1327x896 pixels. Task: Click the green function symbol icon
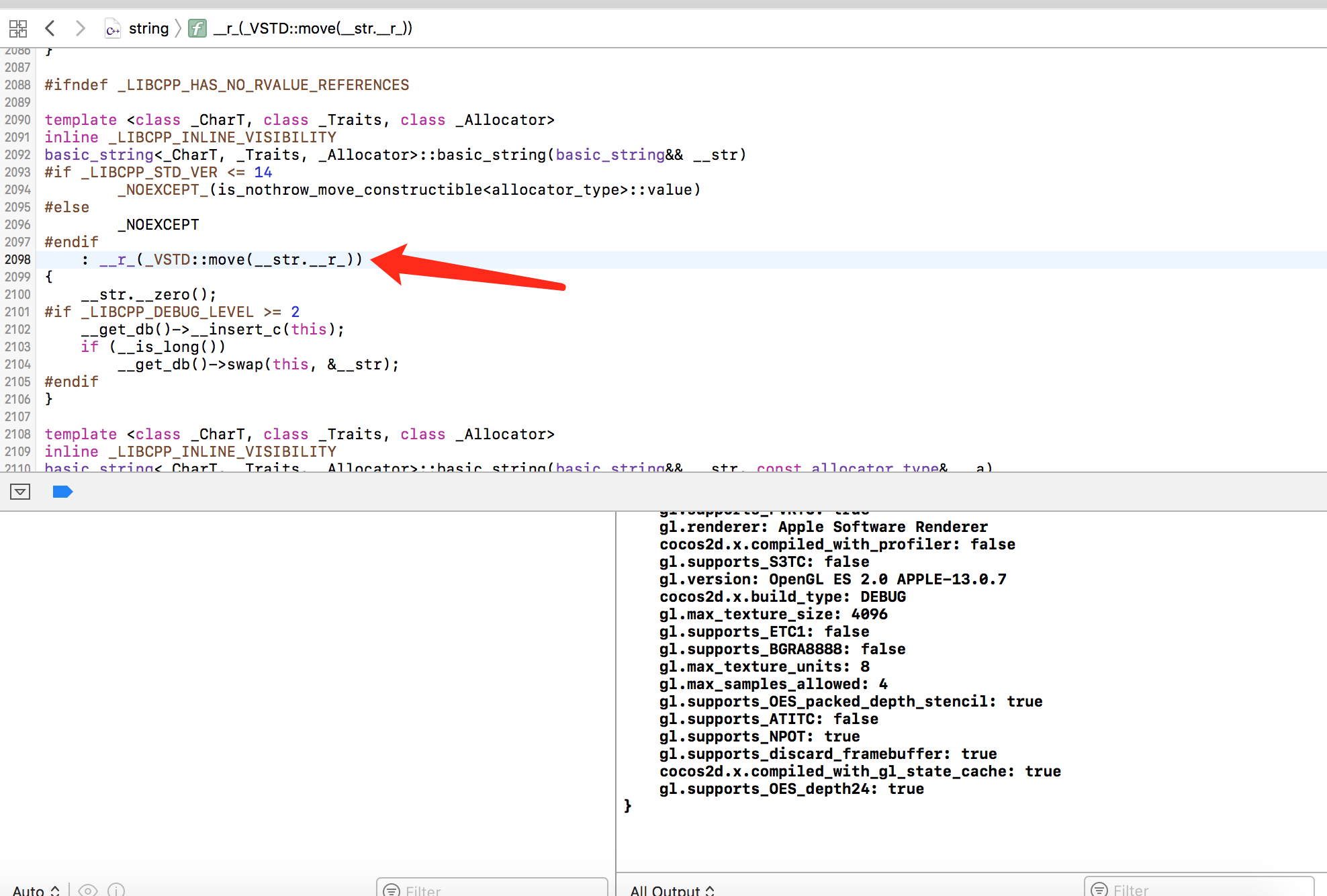(197, 28)
